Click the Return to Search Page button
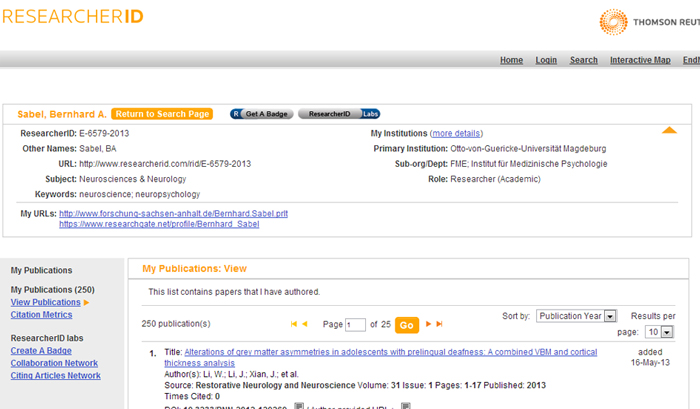The height and width of the screenshot is (409, 700). coord(162,114)
